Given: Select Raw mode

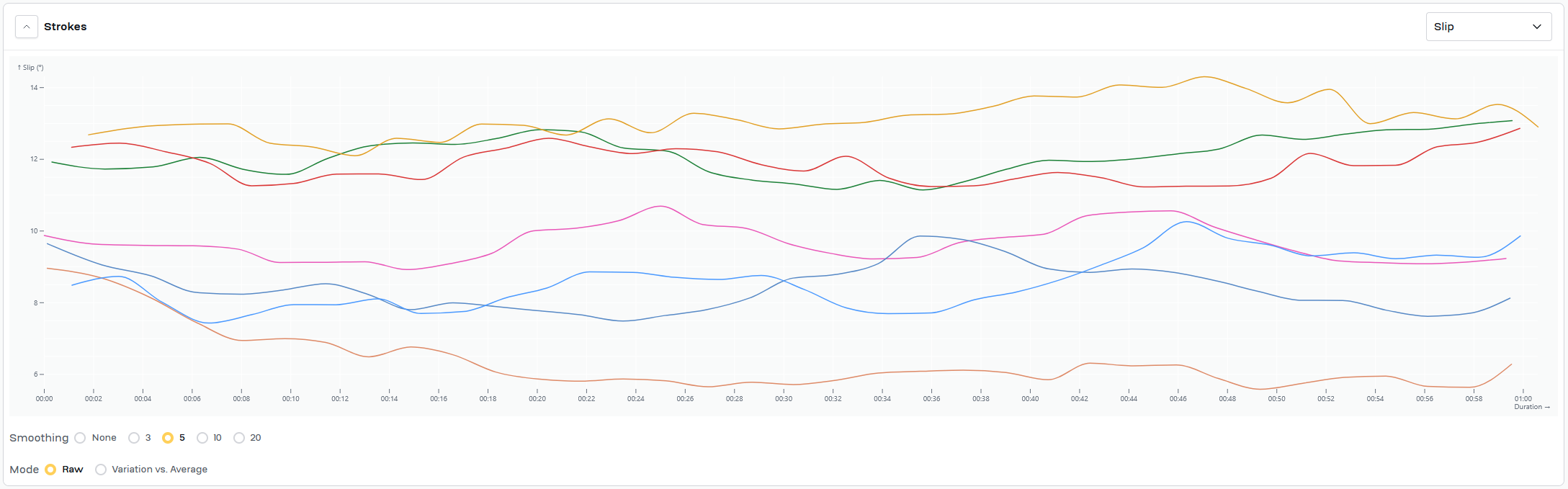Looking at the screenshot, I should (x=50, y=470).
